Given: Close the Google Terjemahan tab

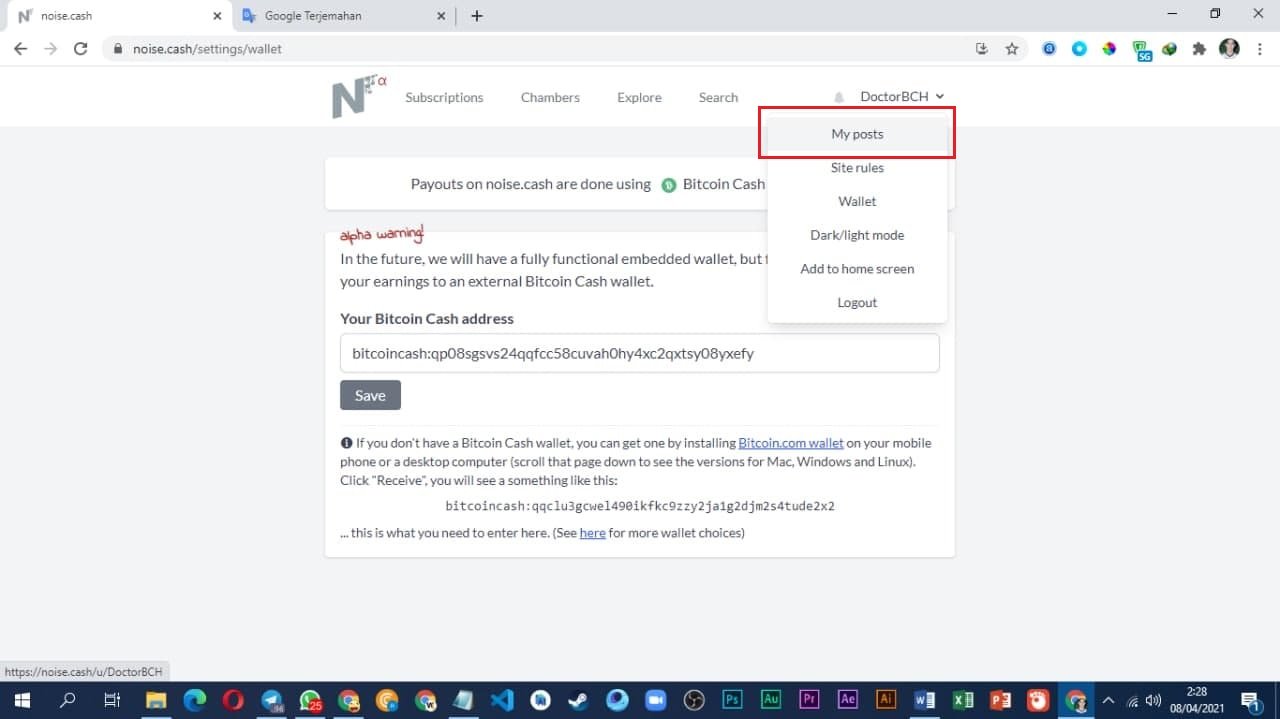Looking at the screenshot, I should tap(442, 16).
